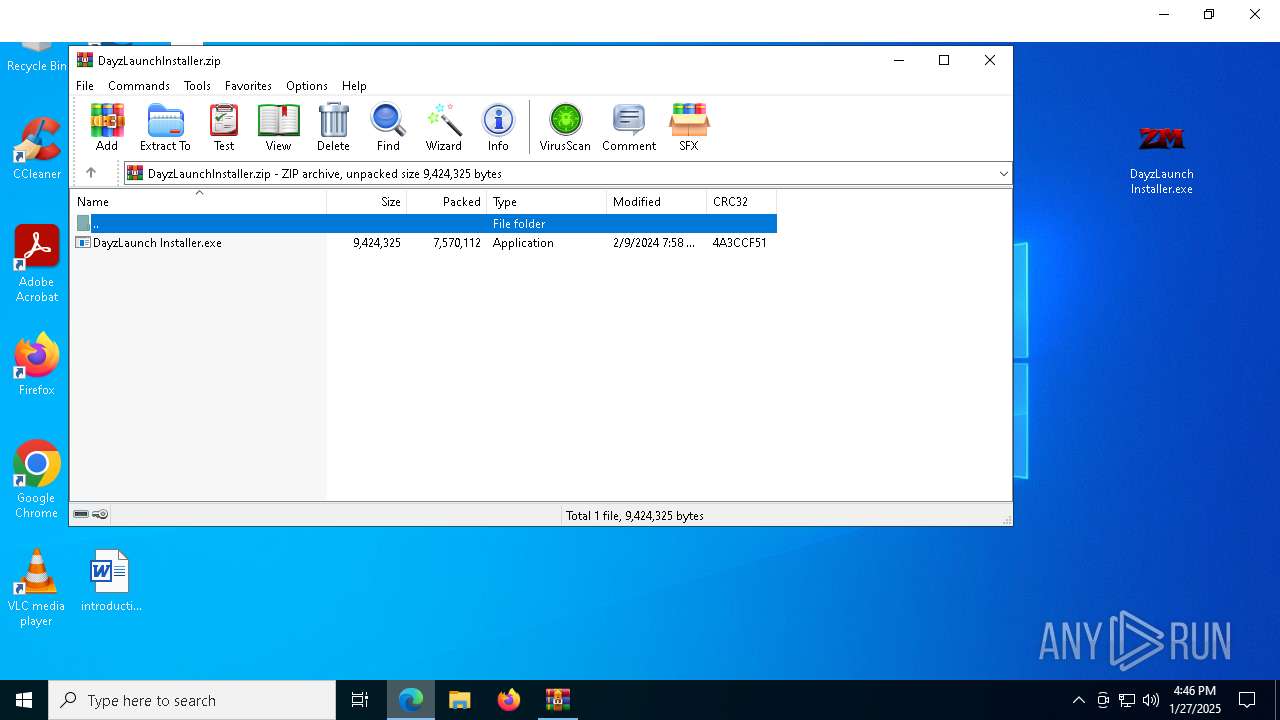Image resolution: width=1280 pixels, height=720 pixels.
Task: Click the address bar archive path field
Action: click(x=567, y=174)
